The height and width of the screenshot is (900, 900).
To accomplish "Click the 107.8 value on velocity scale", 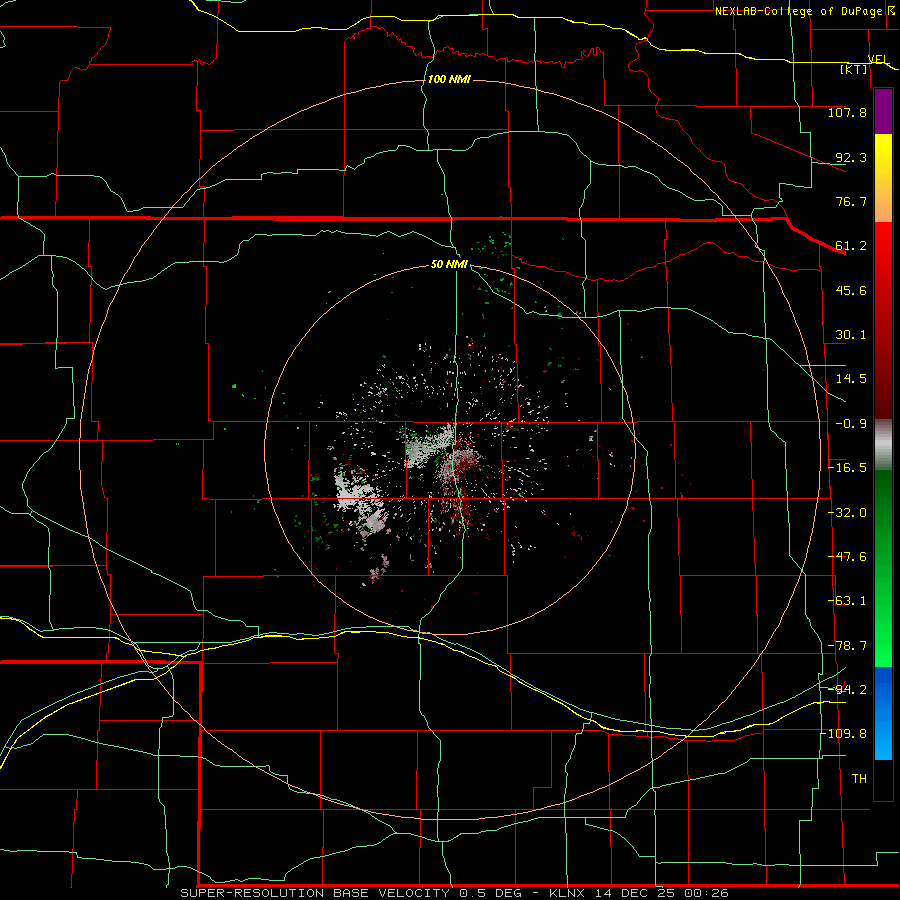I will 847,112.
